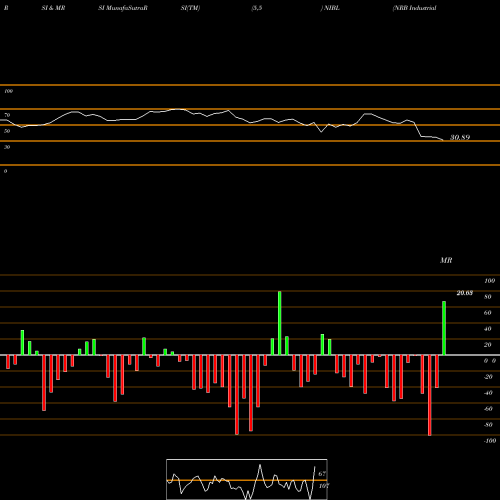Click the '60' label on MR axis

pyautogui.click(x=488, y=313)
